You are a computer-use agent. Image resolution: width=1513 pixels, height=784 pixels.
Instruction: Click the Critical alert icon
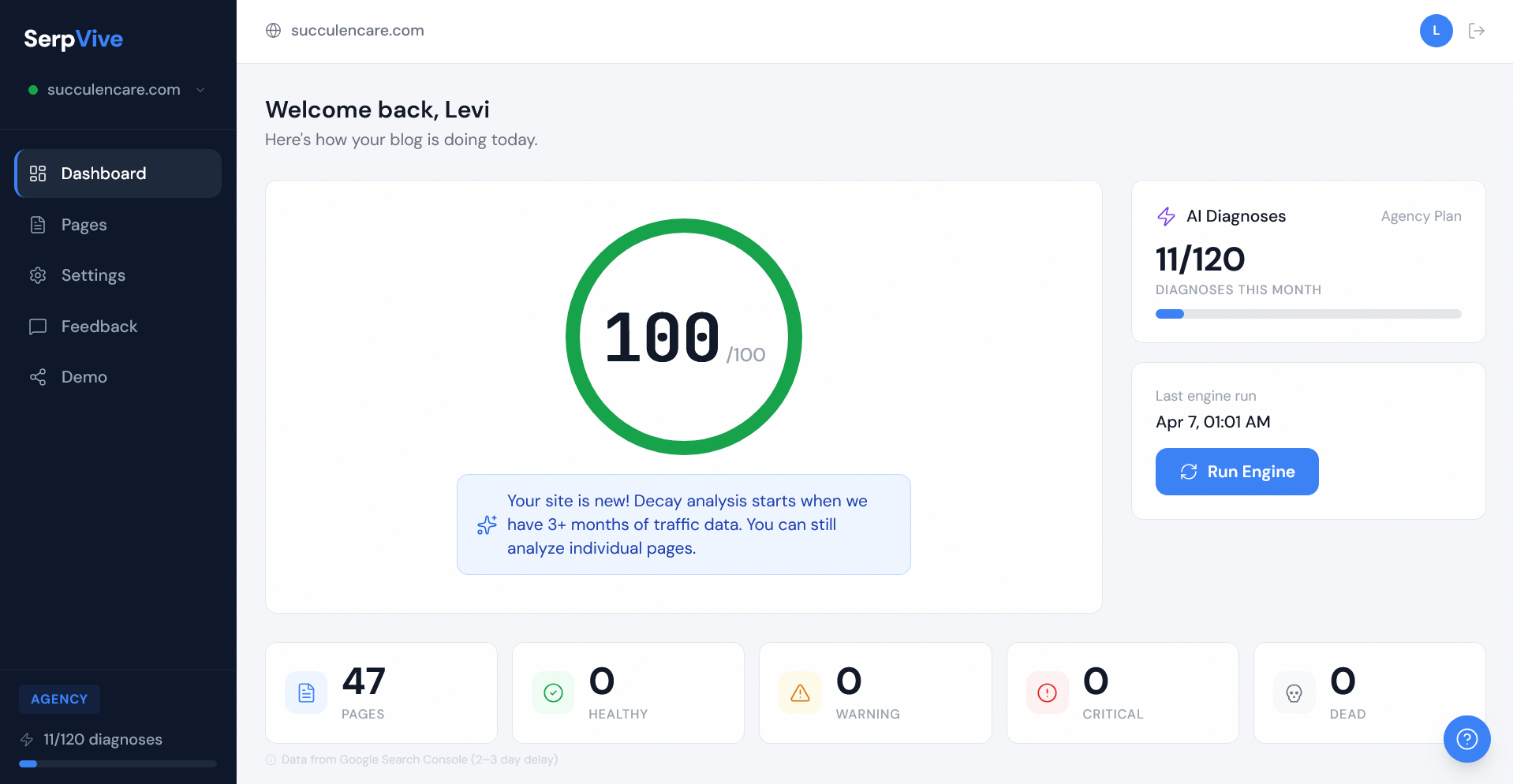click(x=1047, y=693)
